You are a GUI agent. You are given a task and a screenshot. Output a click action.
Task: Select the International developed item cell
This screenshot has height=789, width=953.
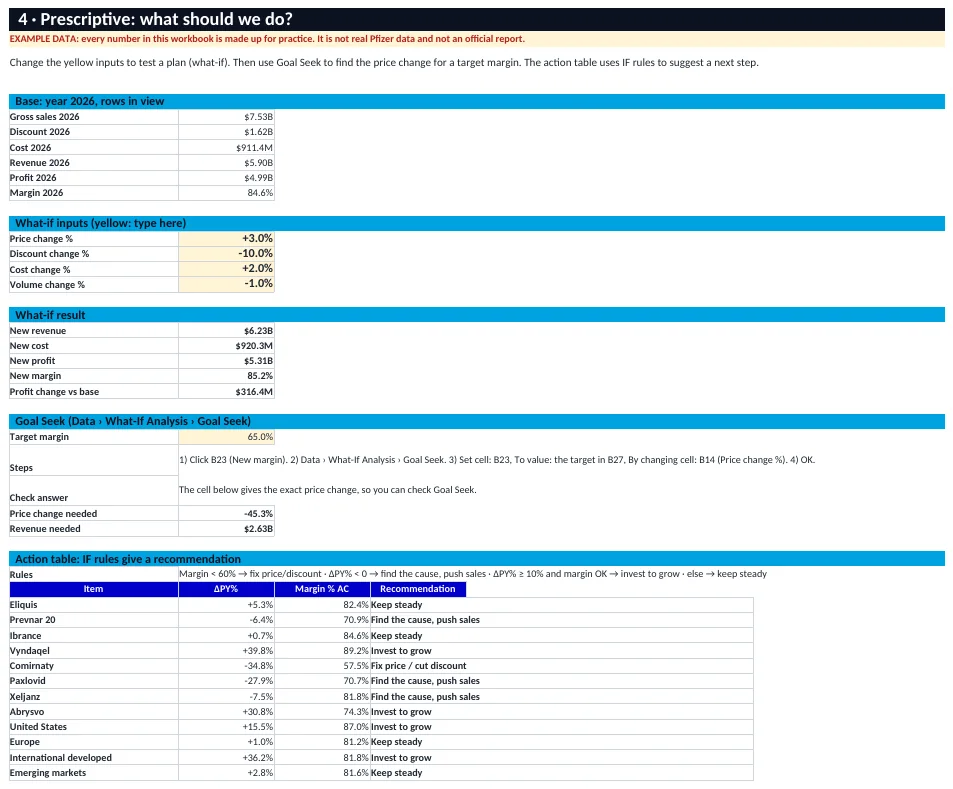click(x=94, y=757)
